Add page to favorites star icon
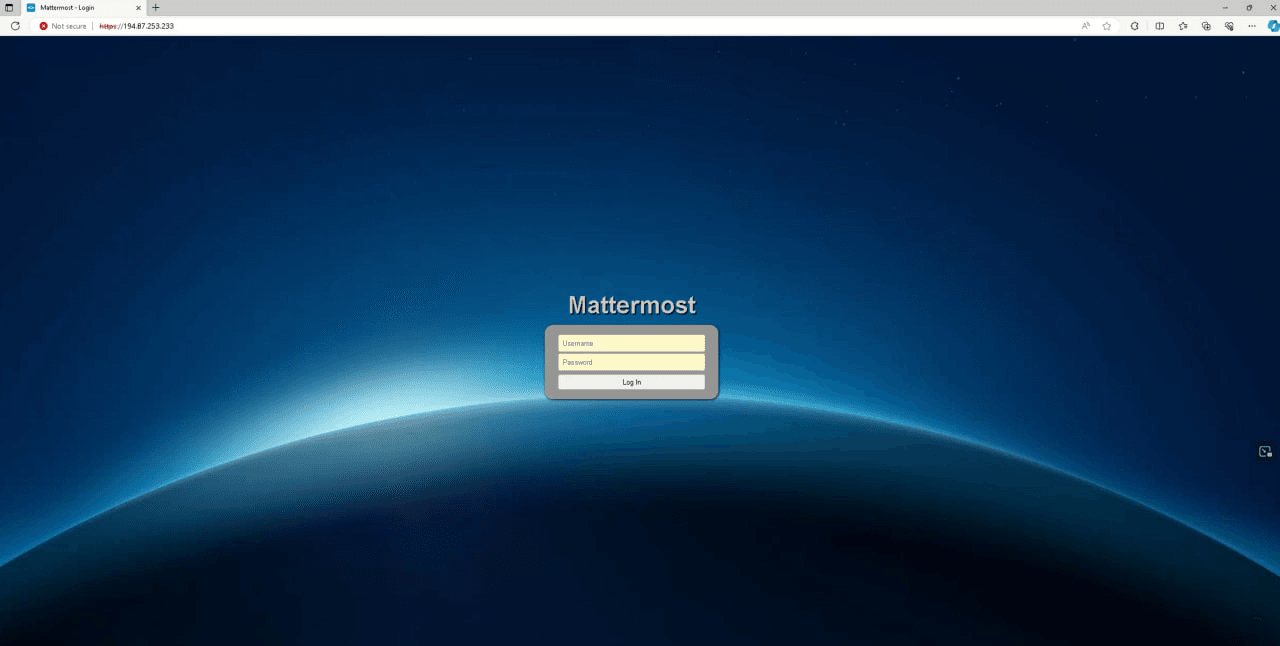Image resolution: width=1280 pixels, height=646 pixels. [1107, 26]
